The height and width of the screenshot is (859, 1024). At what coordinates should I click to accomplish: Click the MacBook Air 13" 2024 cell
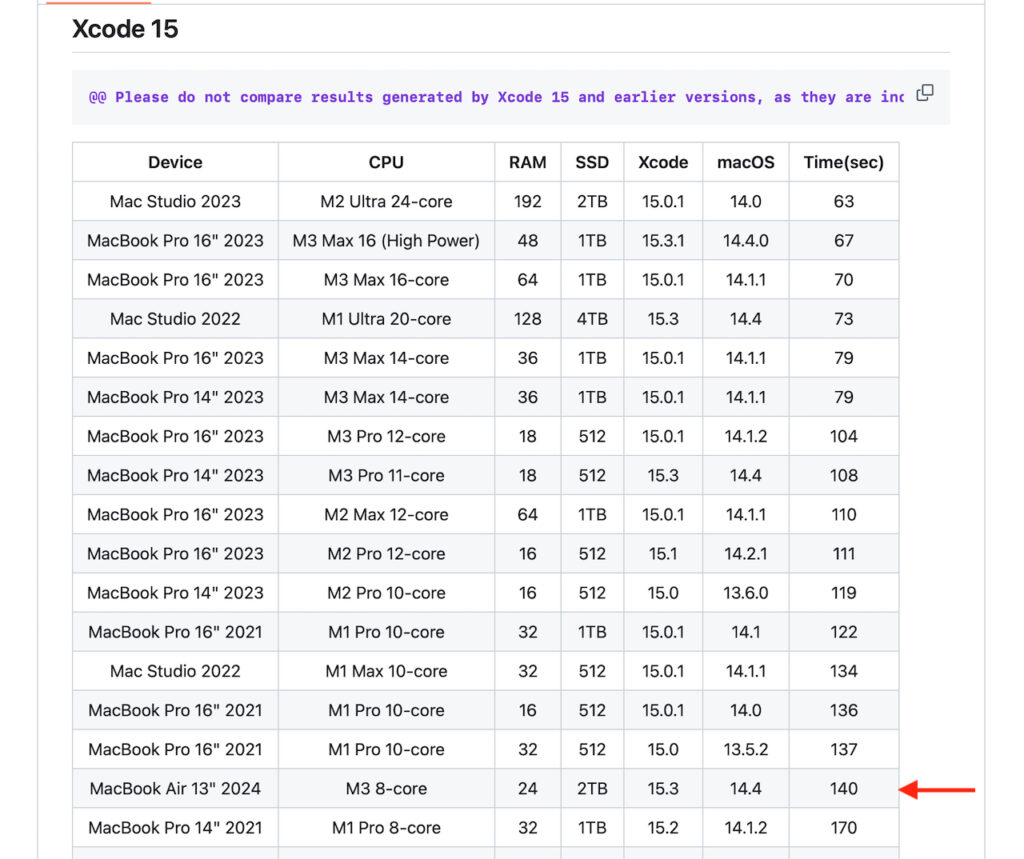click(174, 788)
